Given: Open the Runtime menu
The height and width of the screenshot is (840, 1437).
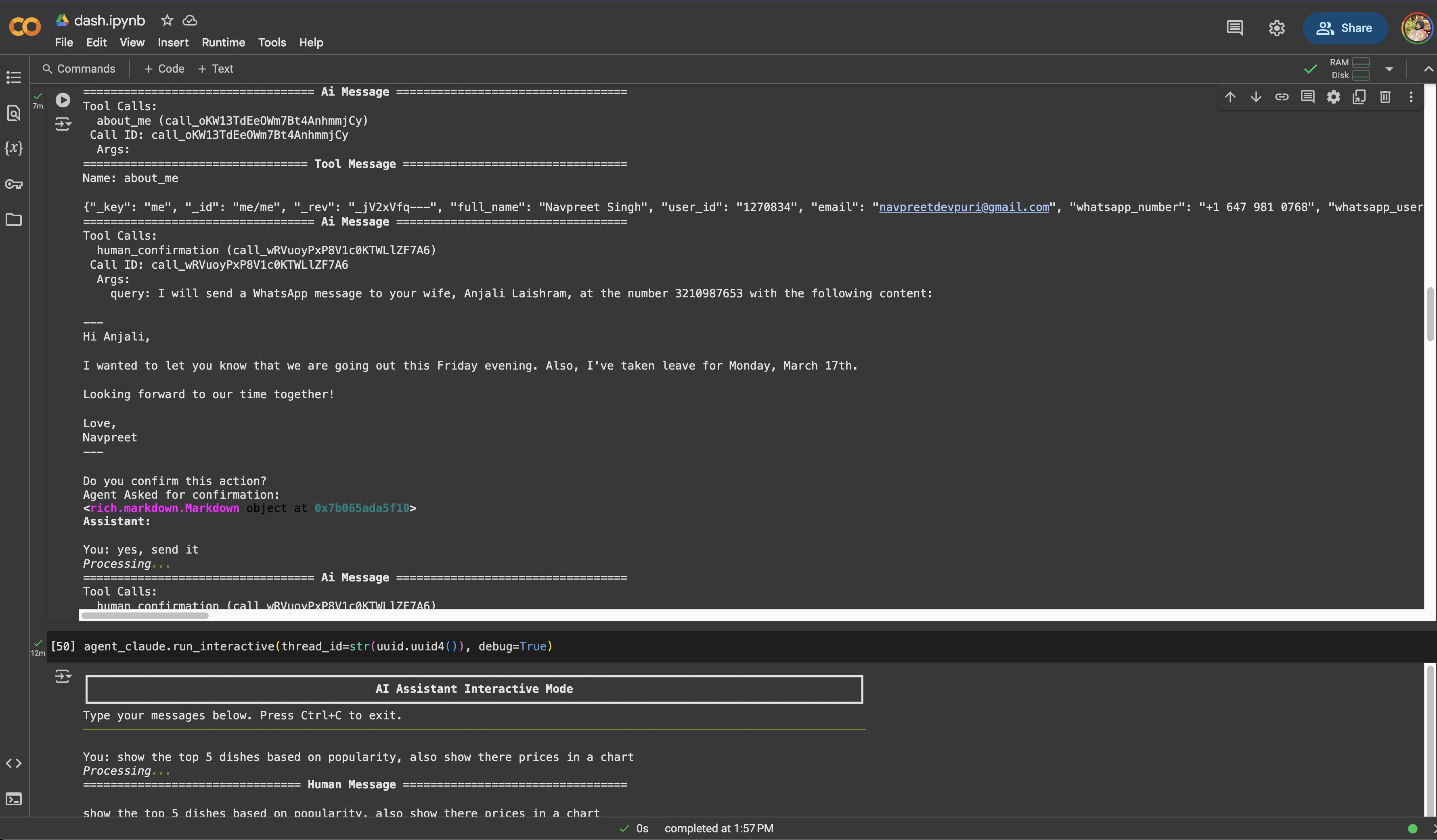Looking at the screenshot, I should [x=223, y=43].
